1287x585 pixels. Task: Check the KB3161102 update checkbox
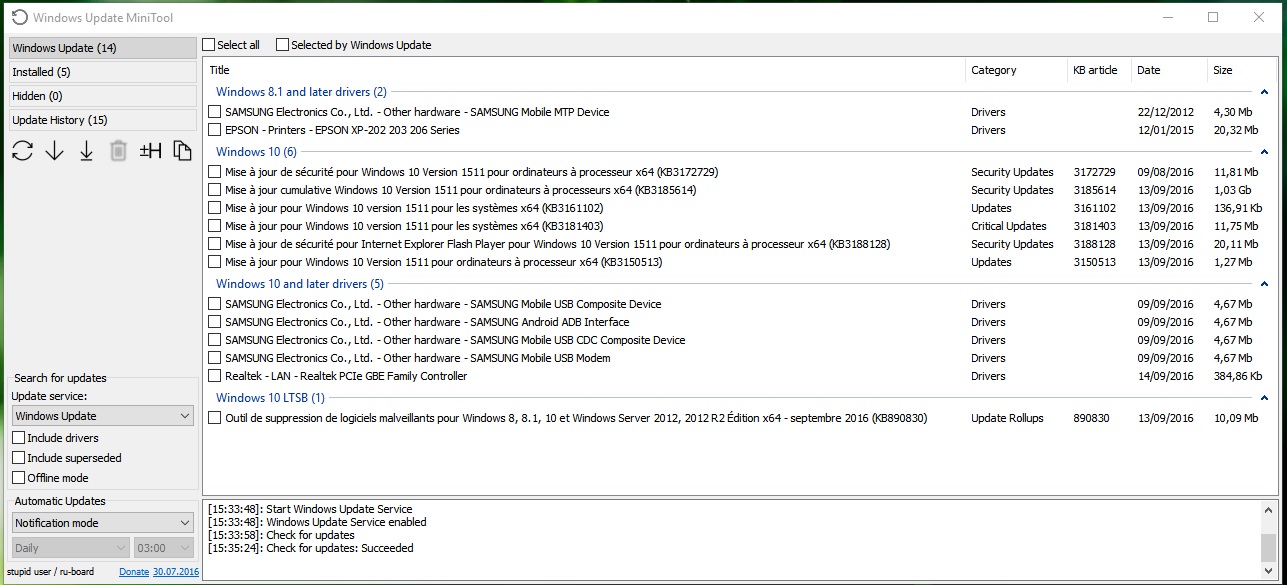coord(214,208)
